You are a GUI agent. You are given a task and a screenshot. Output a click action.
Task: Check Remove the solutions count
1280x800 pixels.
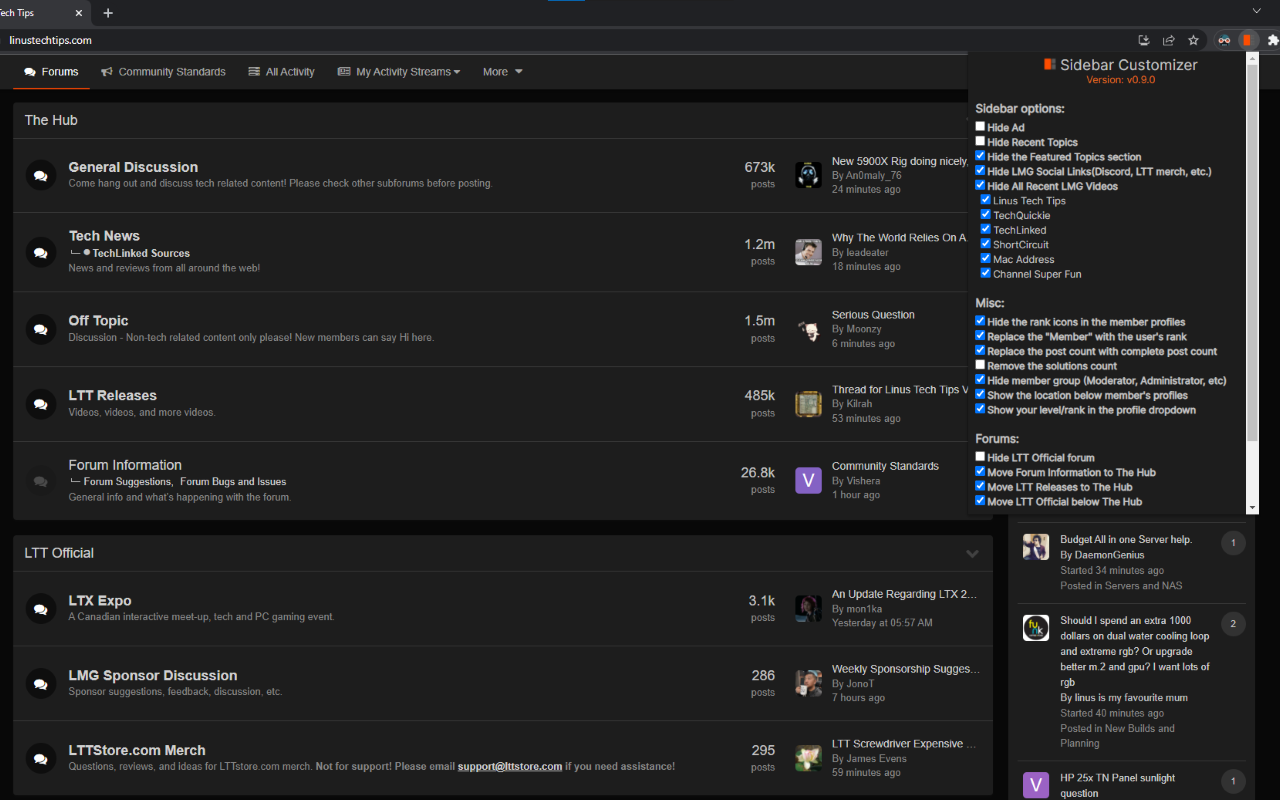(980, 365)
